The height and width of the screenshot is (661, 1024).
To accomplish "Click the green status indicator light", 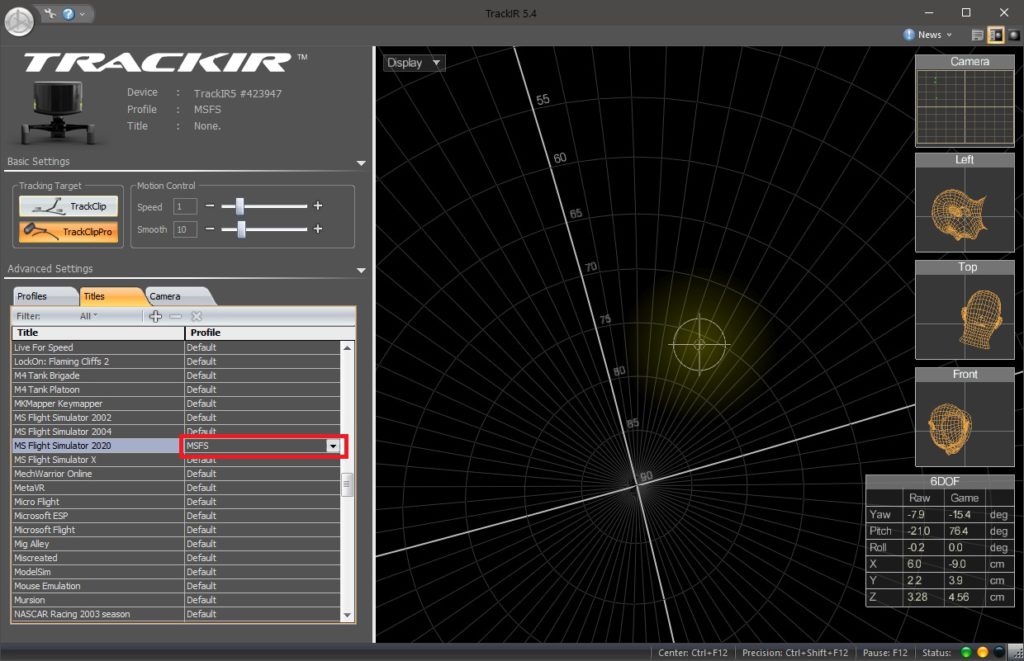I will pos(967,653).
